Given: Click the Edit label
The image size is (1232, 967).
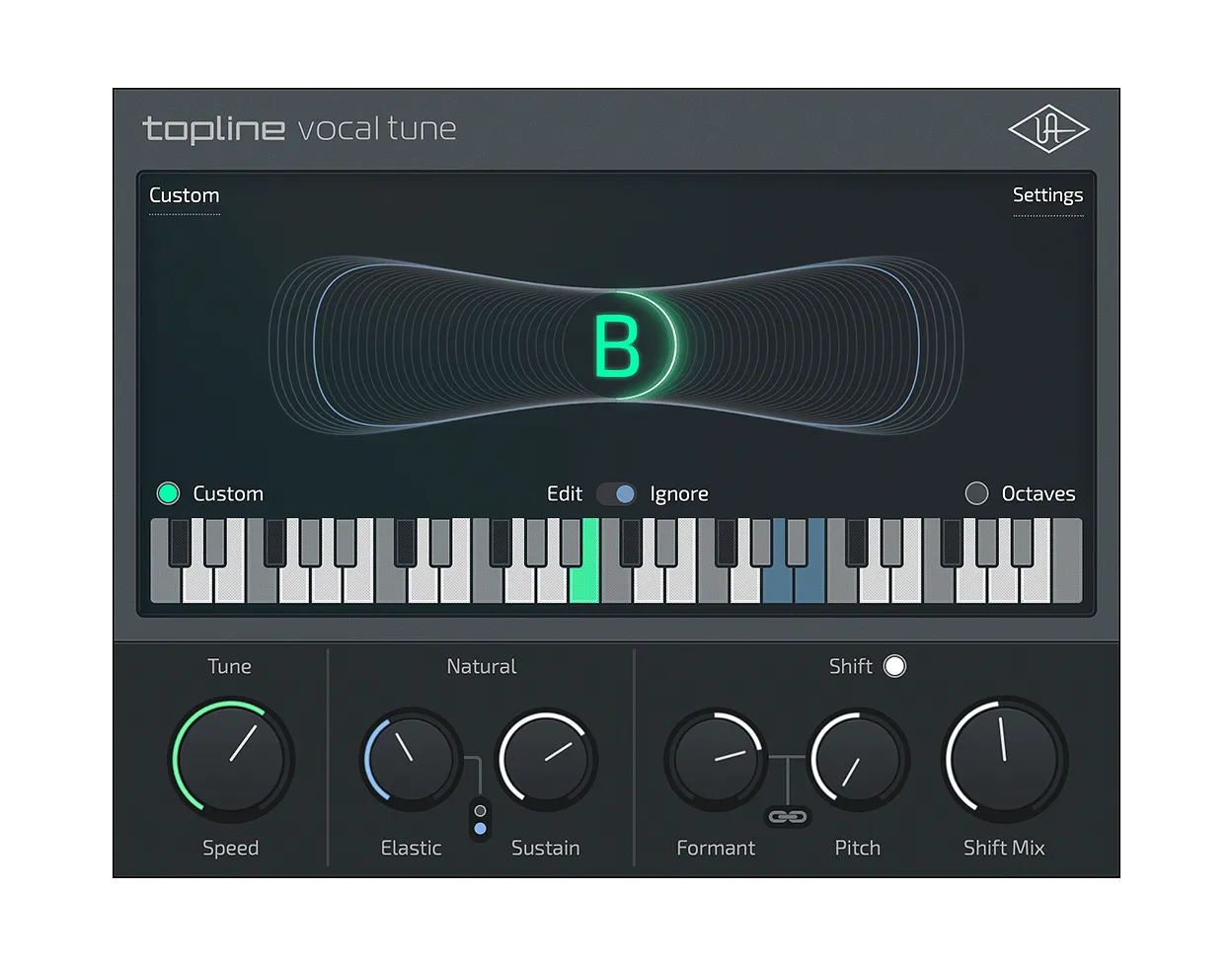Looking at the screenshot, I should tap(565, 493).
